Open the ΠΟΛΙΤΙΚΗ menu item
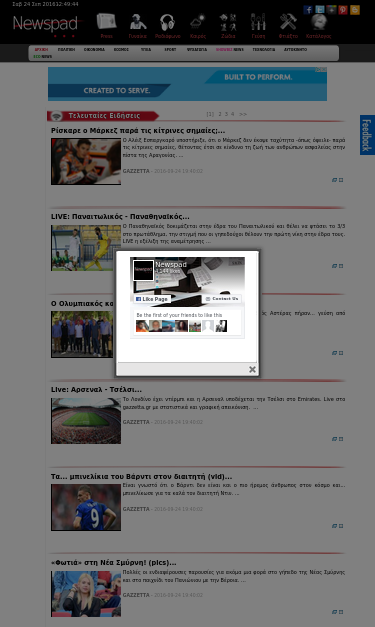 [x=66, y=50]
